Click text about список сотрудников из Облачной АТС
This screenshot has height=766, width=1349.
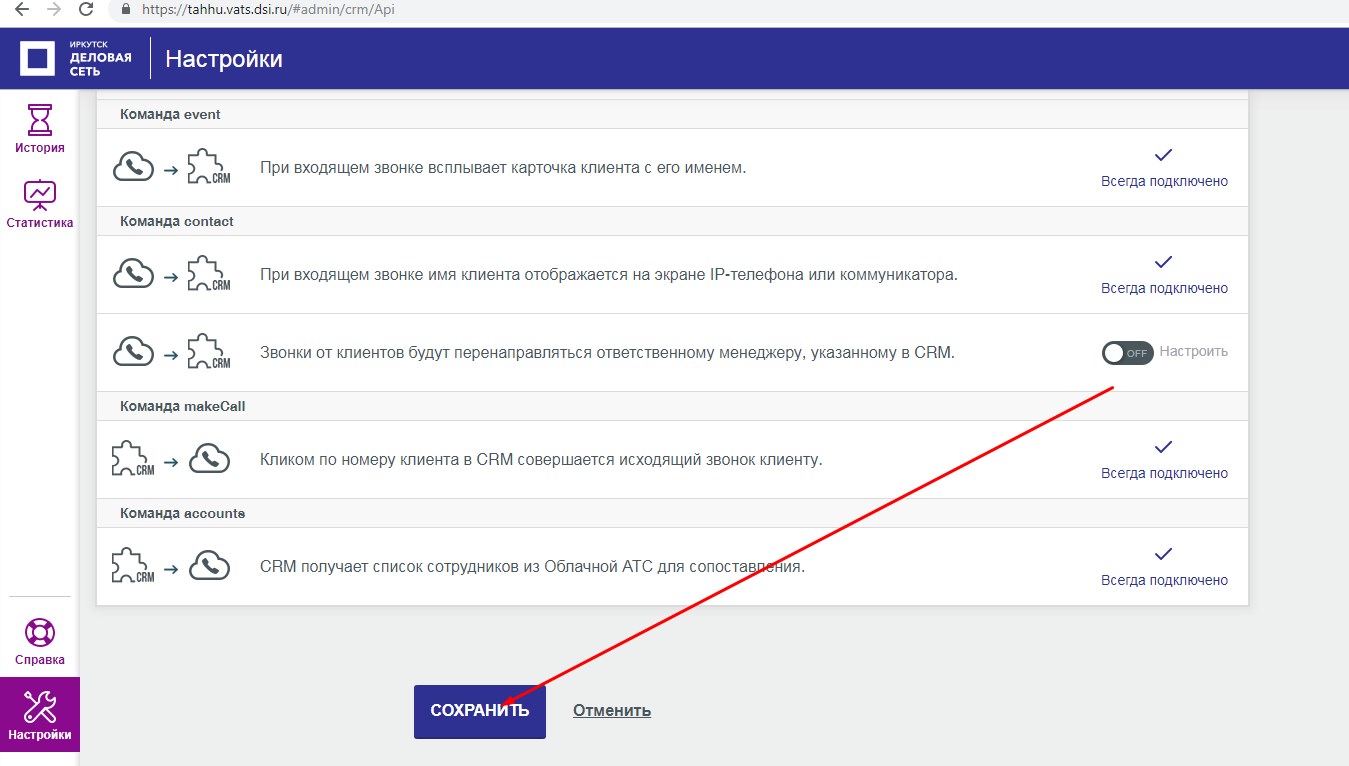(x=533, y=567)
